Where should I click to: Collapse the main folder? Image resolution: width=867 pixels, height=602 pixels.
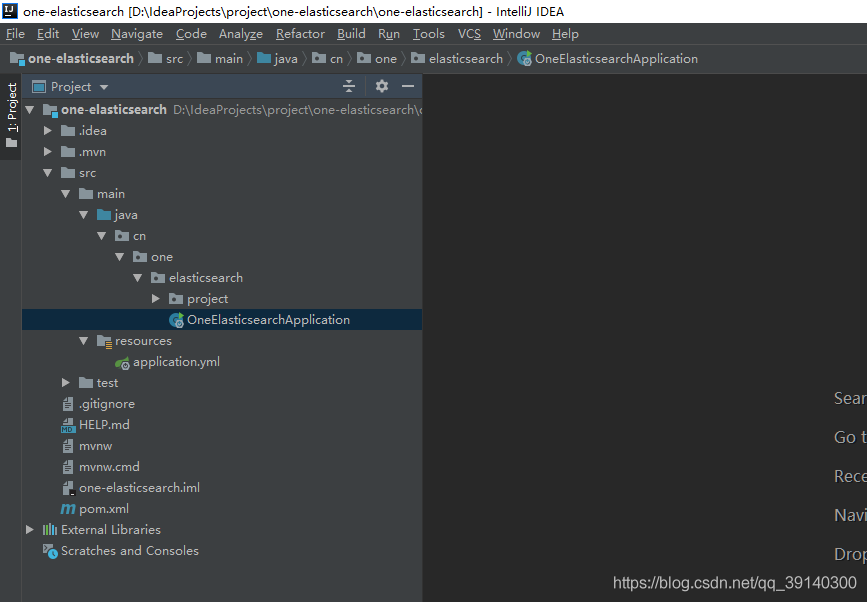(66, 194)
